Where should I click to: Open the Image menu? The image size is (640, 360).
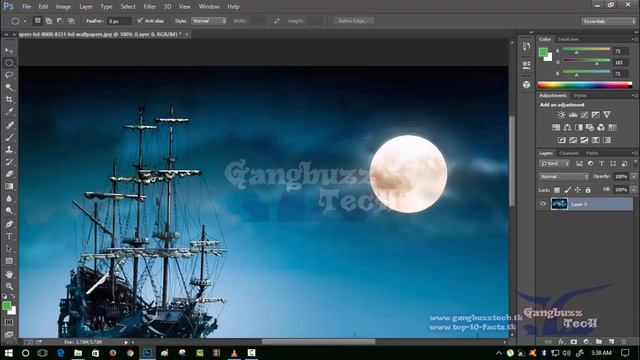pos(63,7)
